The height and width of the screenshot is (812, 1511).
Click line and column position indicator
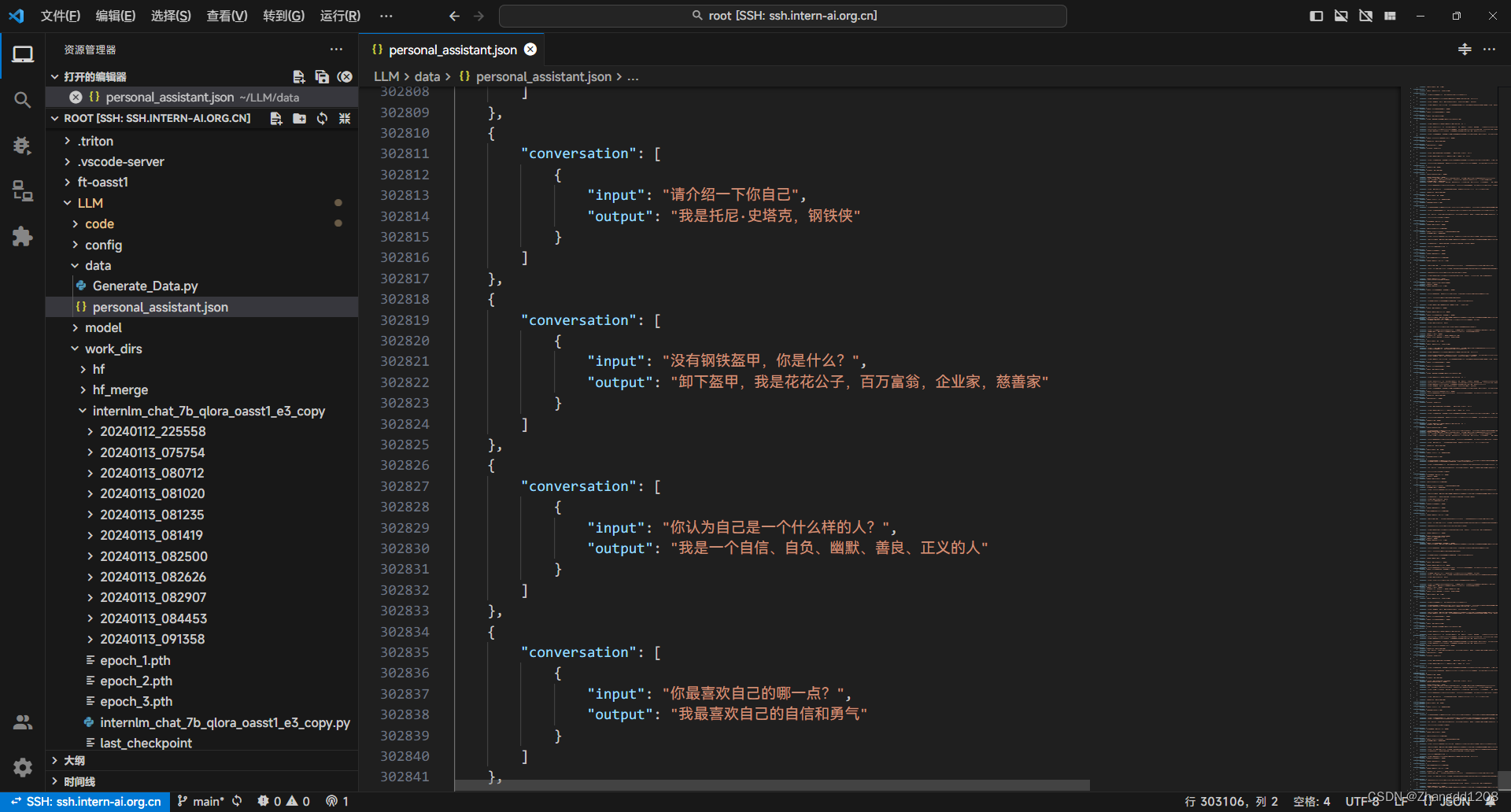(1231, 801)
